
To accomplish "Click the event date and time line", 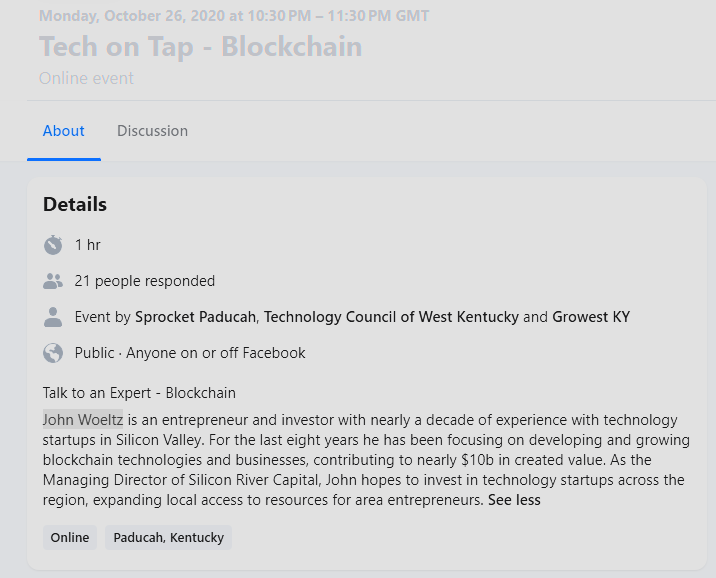I will click(x=234, y=16).
